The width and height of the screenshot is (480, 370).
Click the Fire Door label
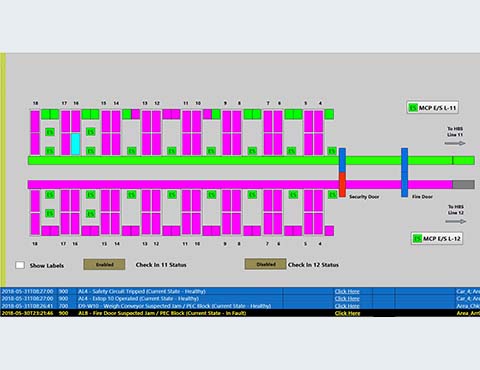pos(422,197)
